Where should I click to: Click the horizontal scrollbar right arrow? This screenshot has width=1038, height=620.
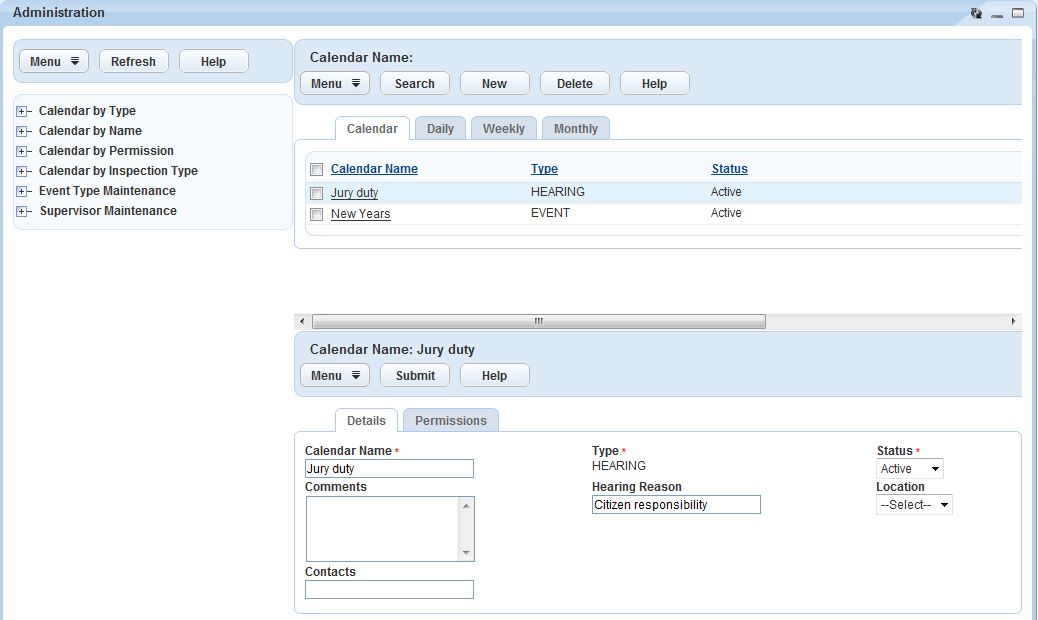click(1013, 321)
